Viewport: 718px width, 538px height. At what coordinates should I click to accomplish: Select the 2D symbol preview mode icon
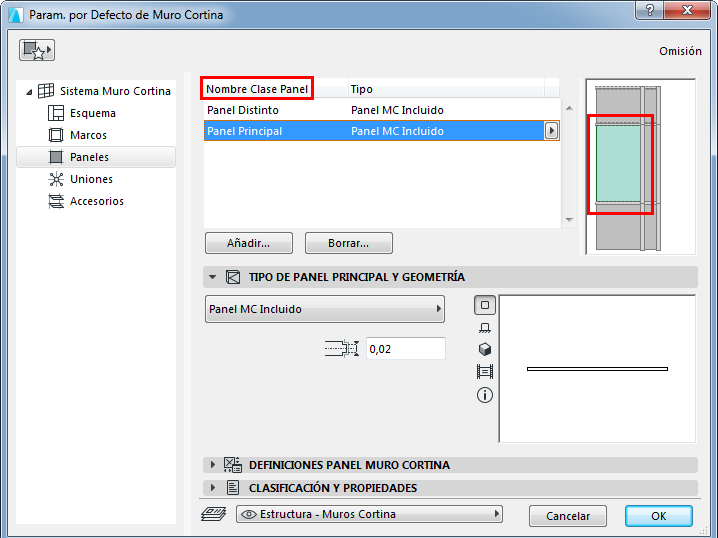click(x=485, y=305)
